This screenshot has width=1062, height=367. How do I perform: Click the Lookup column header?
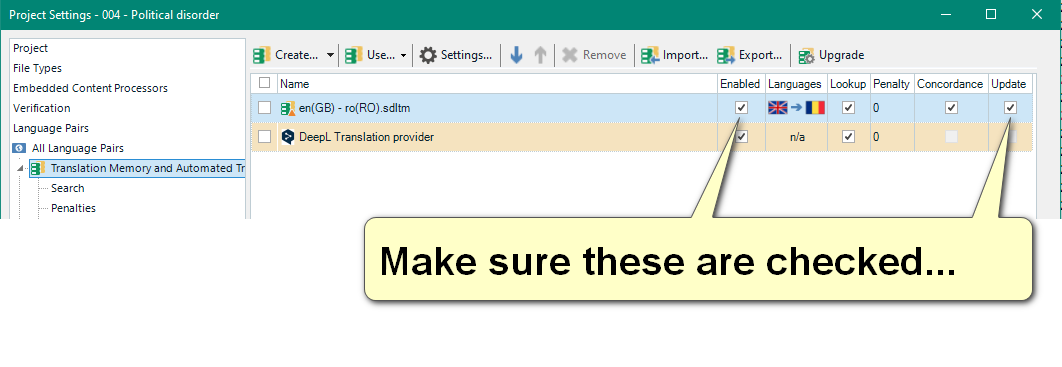click(x=848, y=84)
